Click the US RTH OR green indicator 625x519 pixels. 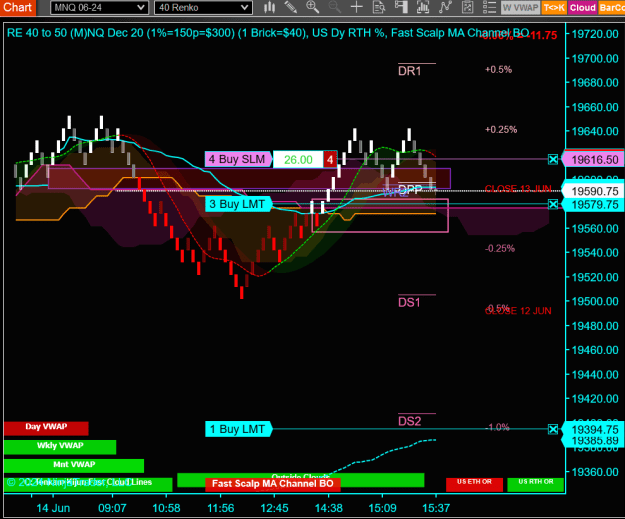tap(536, 484)
